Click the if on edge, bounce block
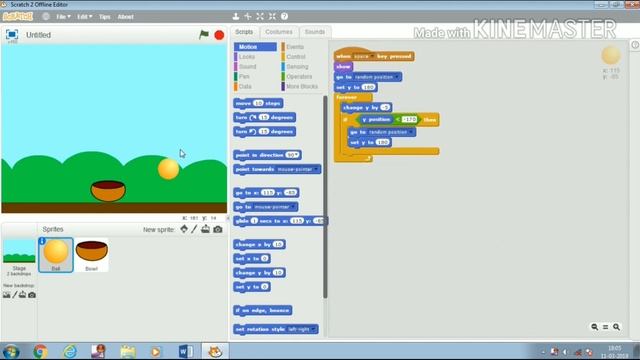This screenshot has width=640, height=360. (x=263, y=311)
